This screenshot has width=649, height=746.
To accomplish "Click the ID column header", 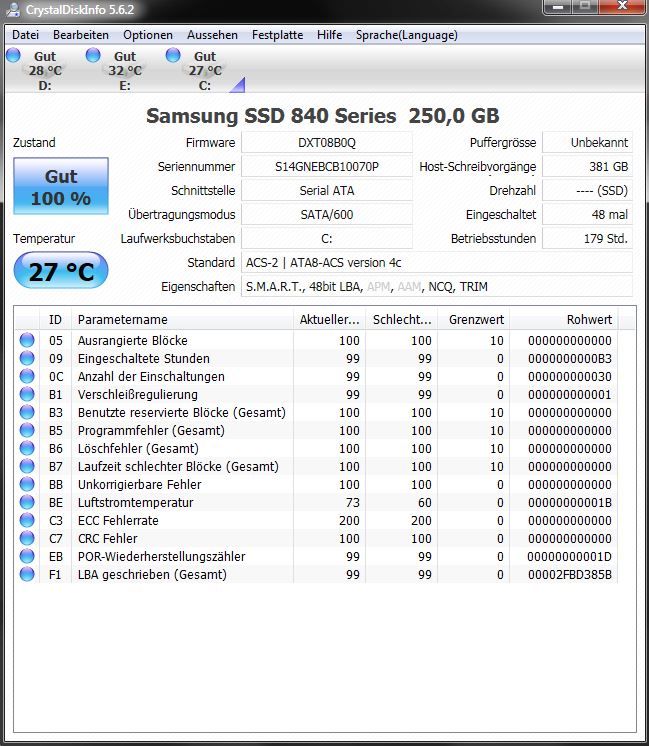I will click(55, 319).
